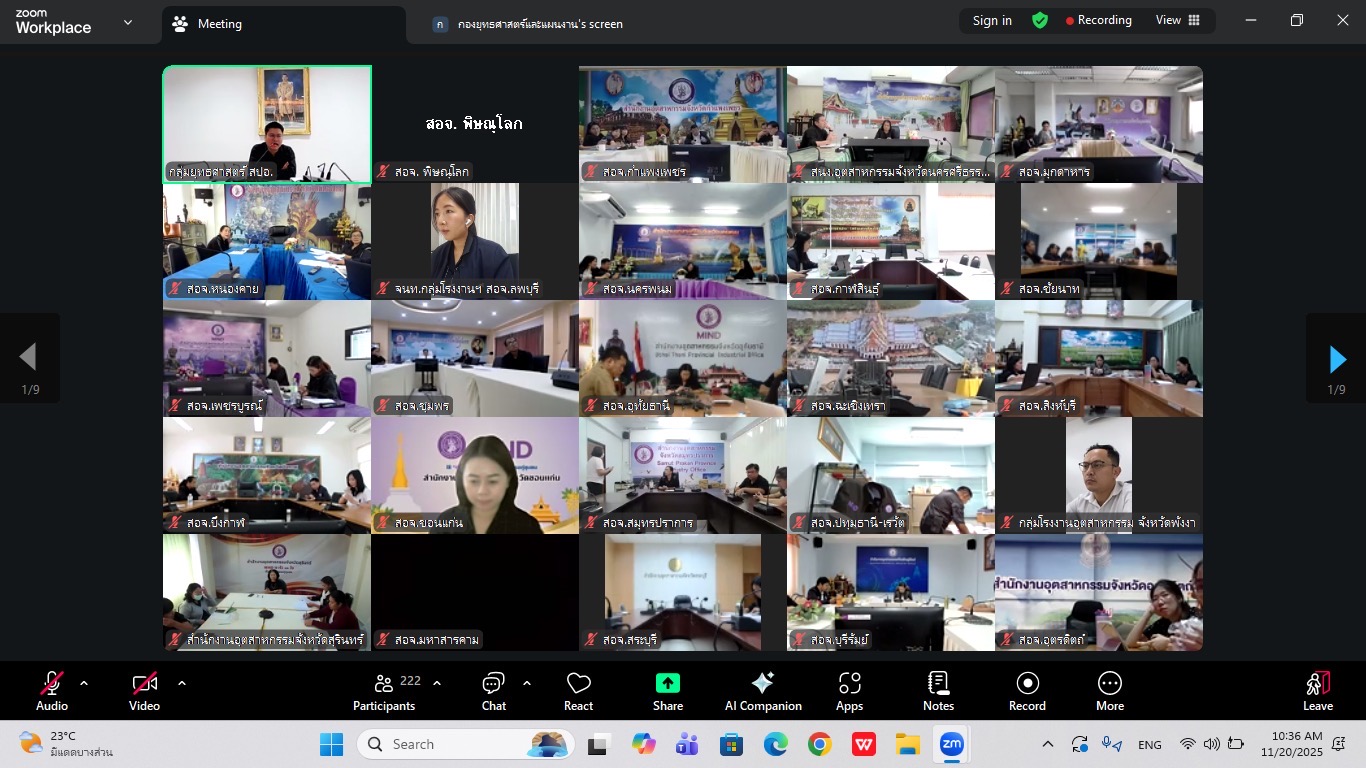
Task: Open the Apps panel
Action: (849, 691)
